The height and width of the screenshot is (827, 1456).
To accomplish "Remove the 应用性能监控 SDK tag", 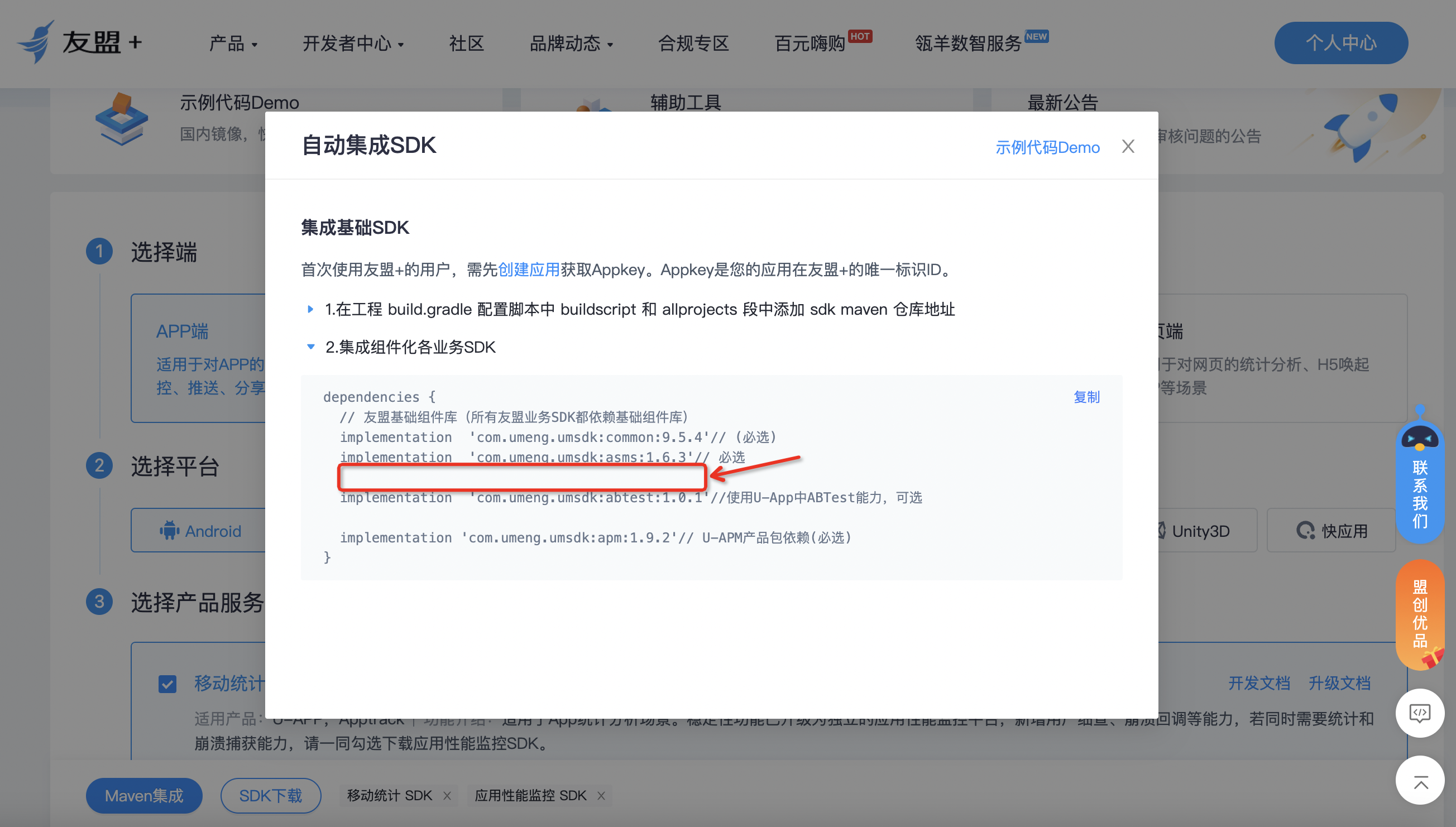I will pos(601,796).
